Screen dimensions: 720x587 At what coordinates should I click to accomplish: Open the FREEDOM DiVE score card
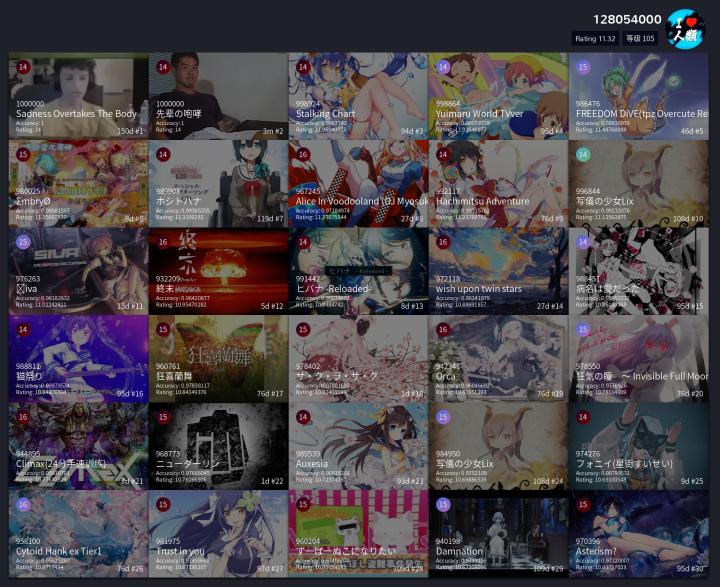[638, 96]
